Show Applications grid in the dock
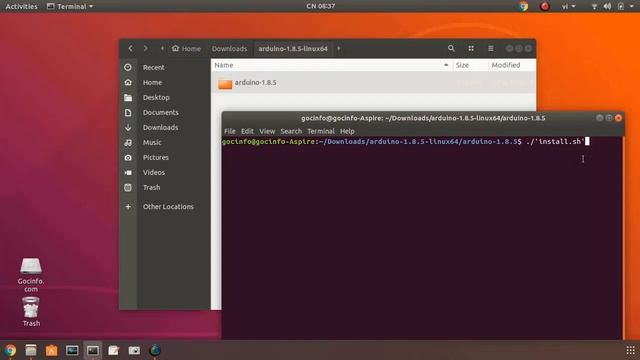Viewport: 640px width, 360px height. pos(630,350)
